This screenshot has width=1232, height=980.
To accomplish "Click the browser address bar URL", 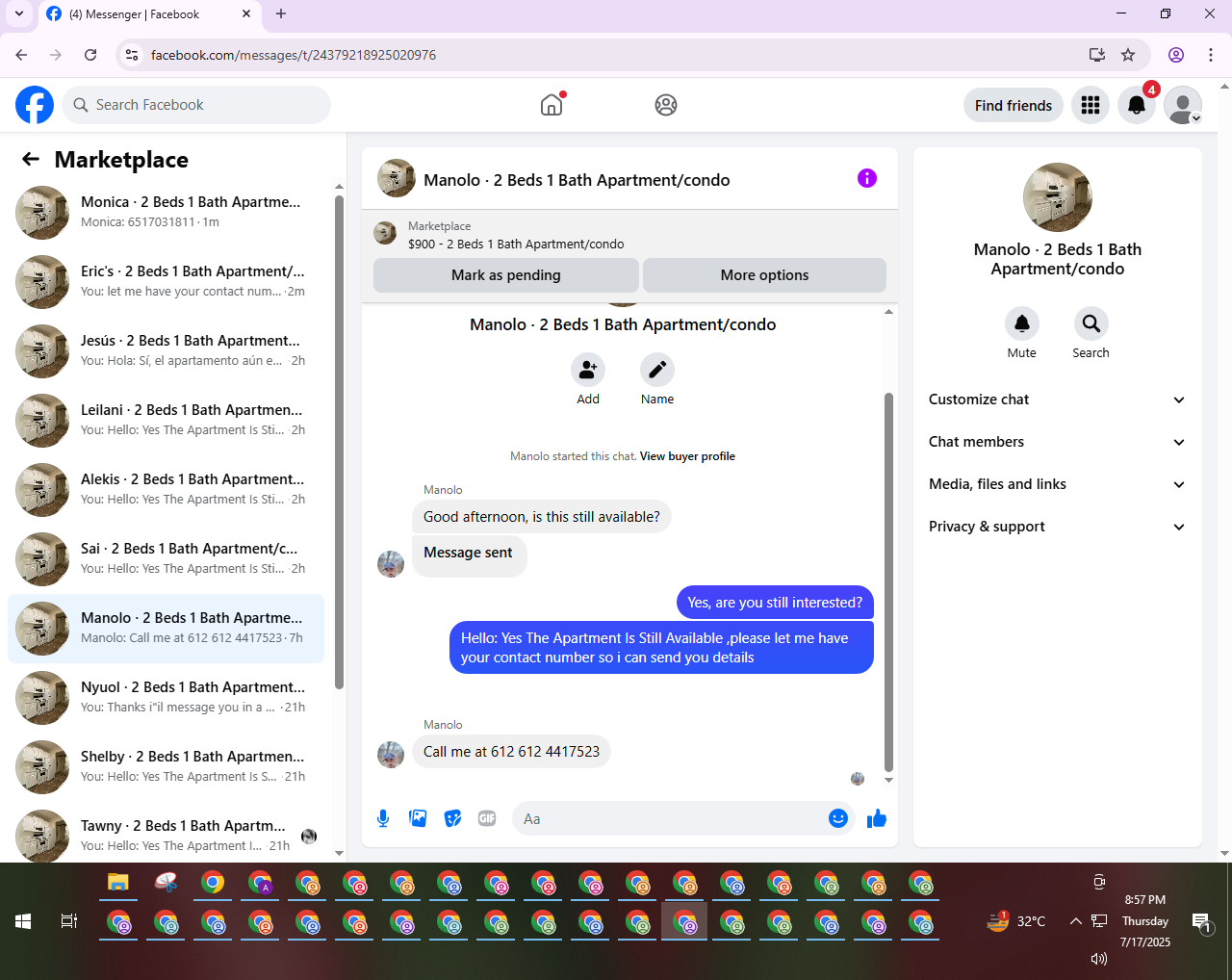I will (x=294, y=55).
